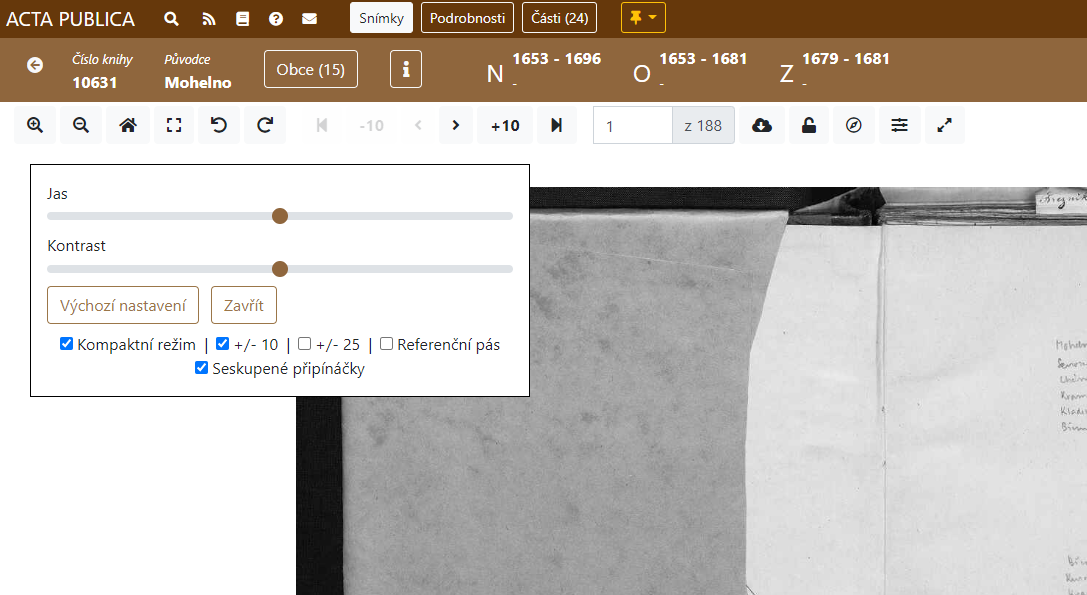
Task: Toggle image settings sliders icon
Action: tap(900, 125)
